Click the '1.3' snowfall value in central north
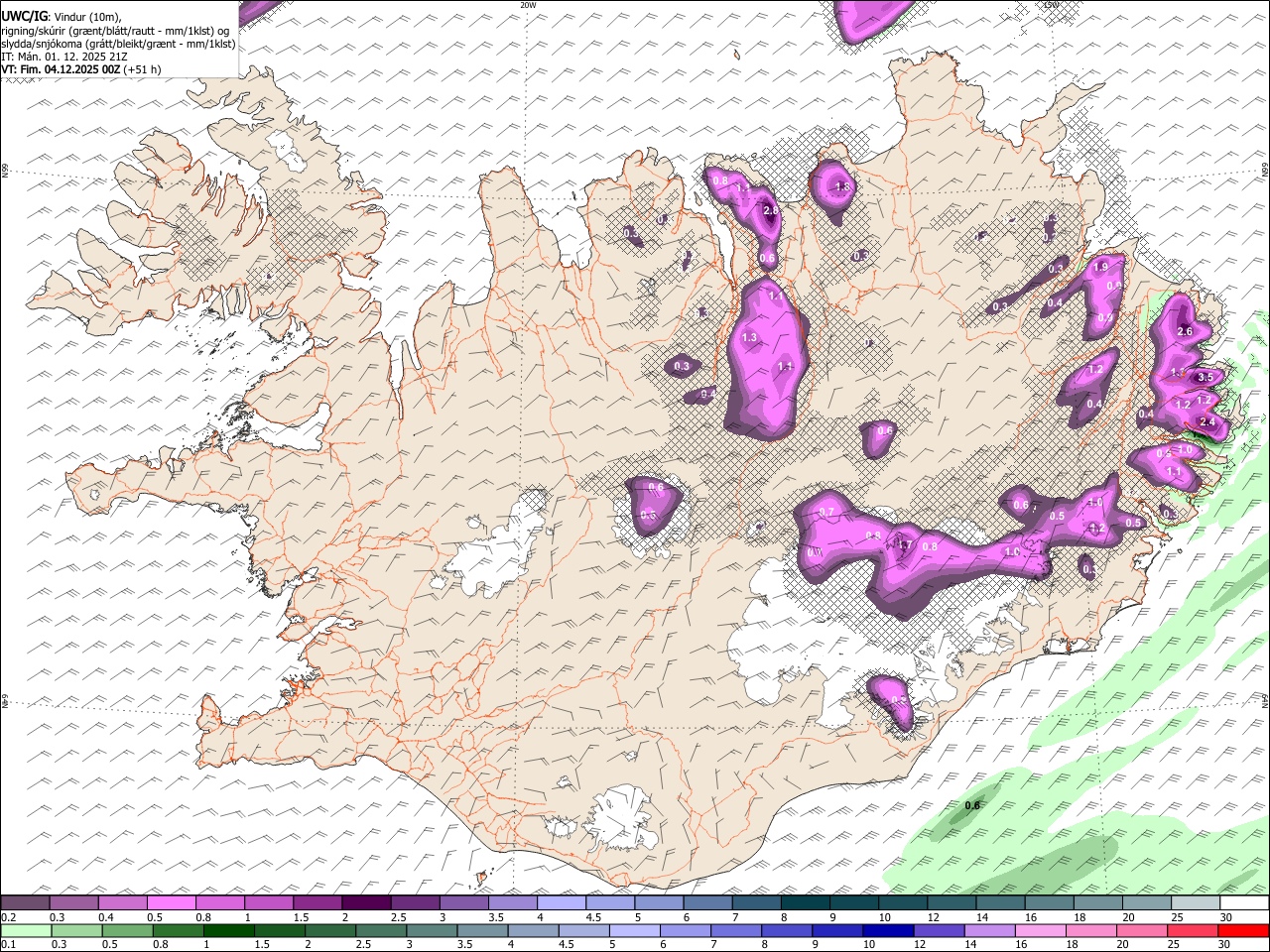 (x=749, y=338)
